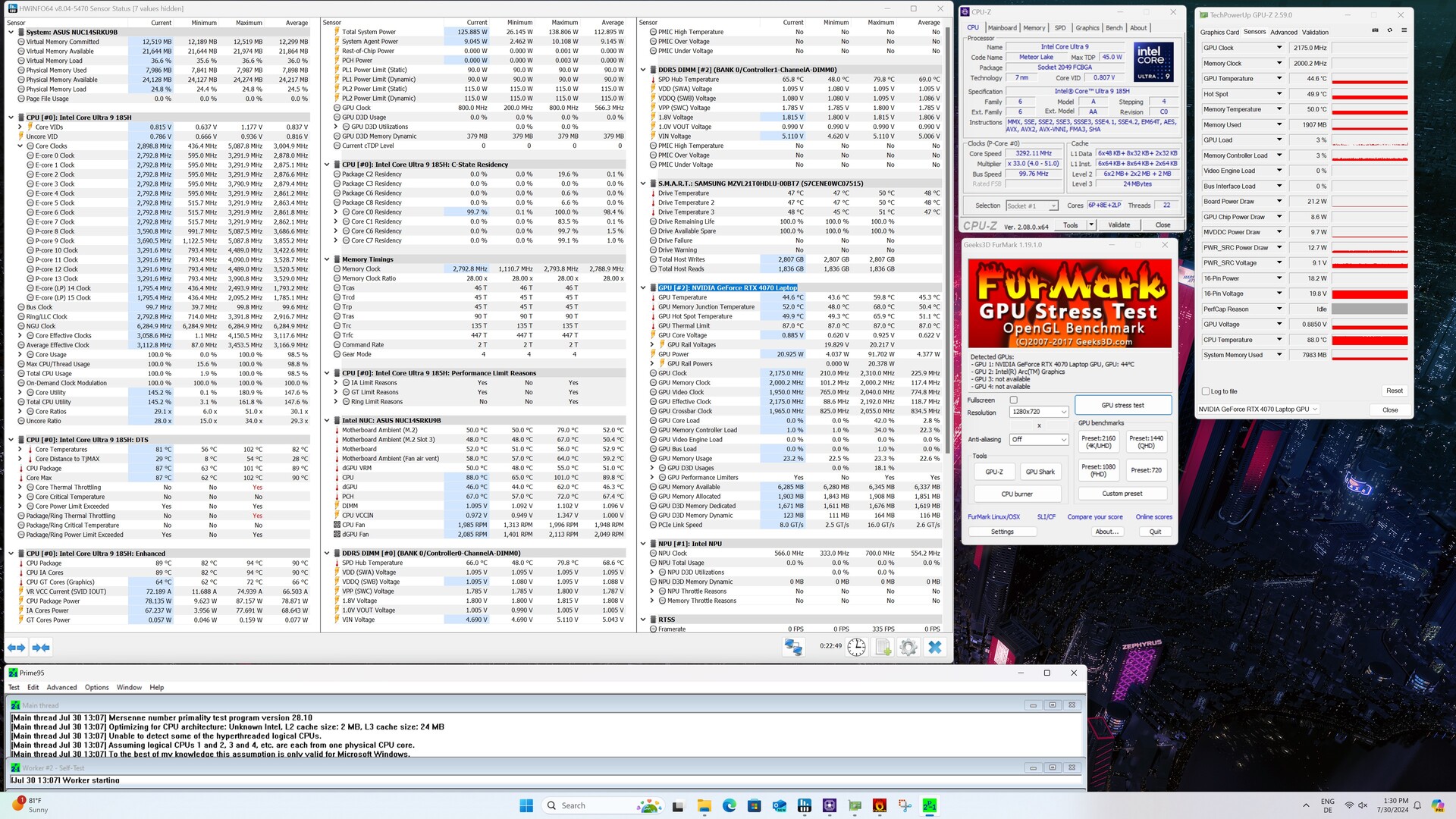Open File Explorer from taskbar
Image resolution: width=1456 pixels, height=819 pixels.
pyautogui.click(x=704, y=805)
